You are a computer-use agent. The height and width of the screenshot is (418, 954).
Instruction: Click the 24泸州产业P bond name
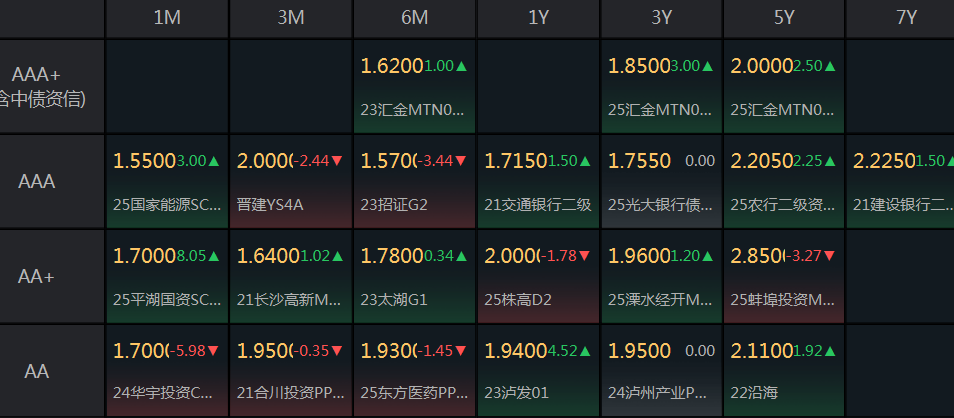658,393
